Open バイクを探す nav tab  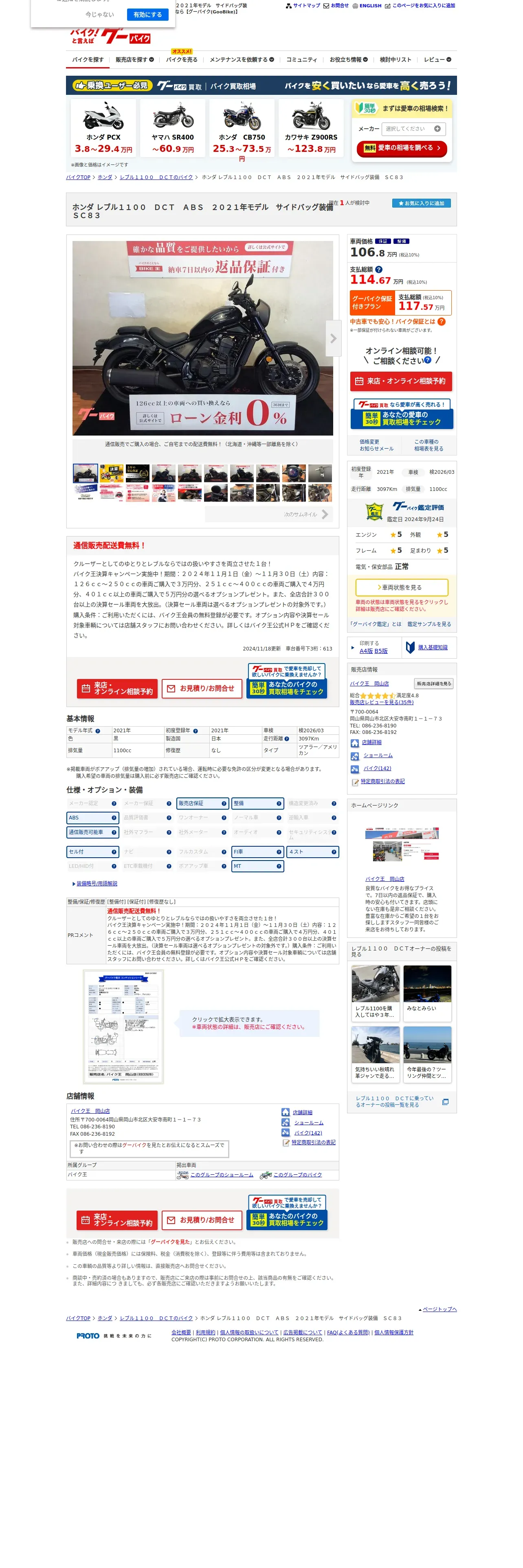[88, 60]
